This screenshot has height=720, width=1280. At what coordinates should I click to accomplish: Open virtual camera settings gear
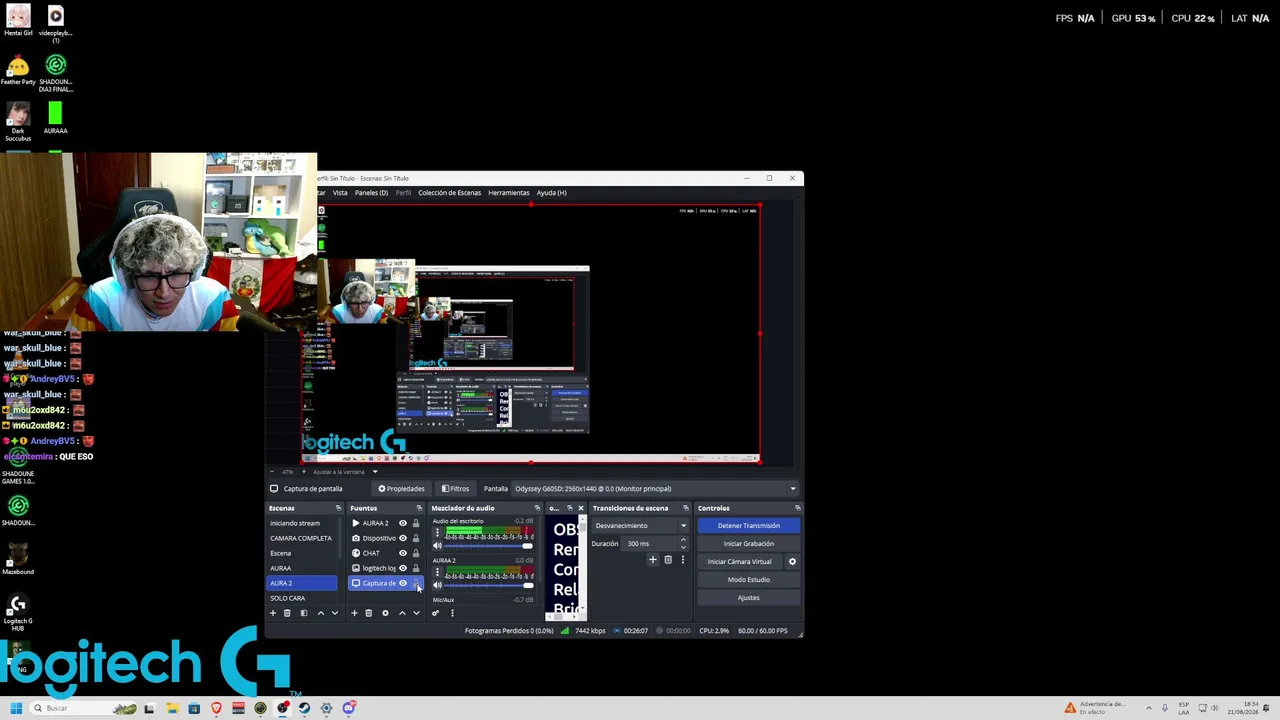(792, 561)
